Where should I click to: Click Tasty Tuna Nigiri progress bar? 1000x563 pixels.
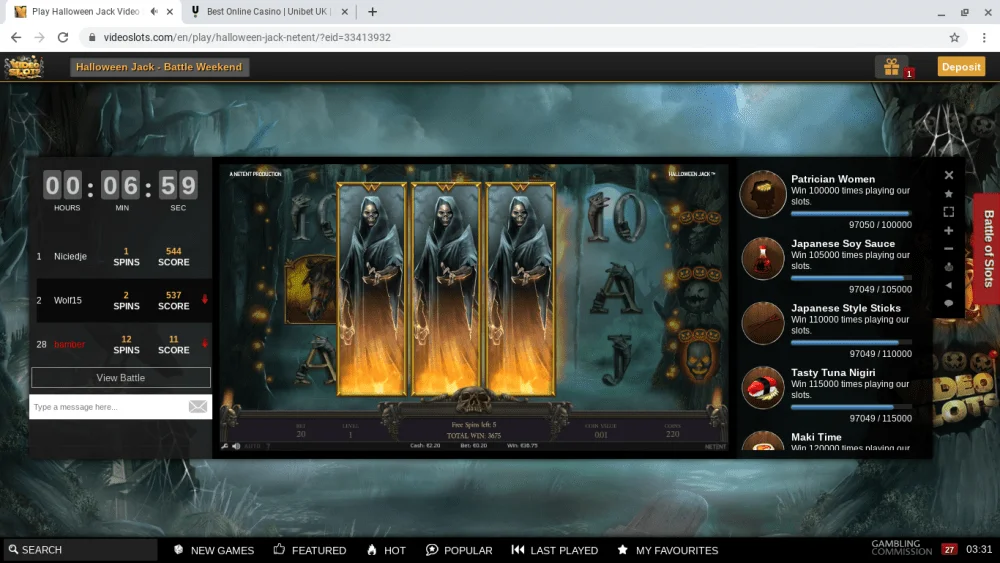(851, 407)
